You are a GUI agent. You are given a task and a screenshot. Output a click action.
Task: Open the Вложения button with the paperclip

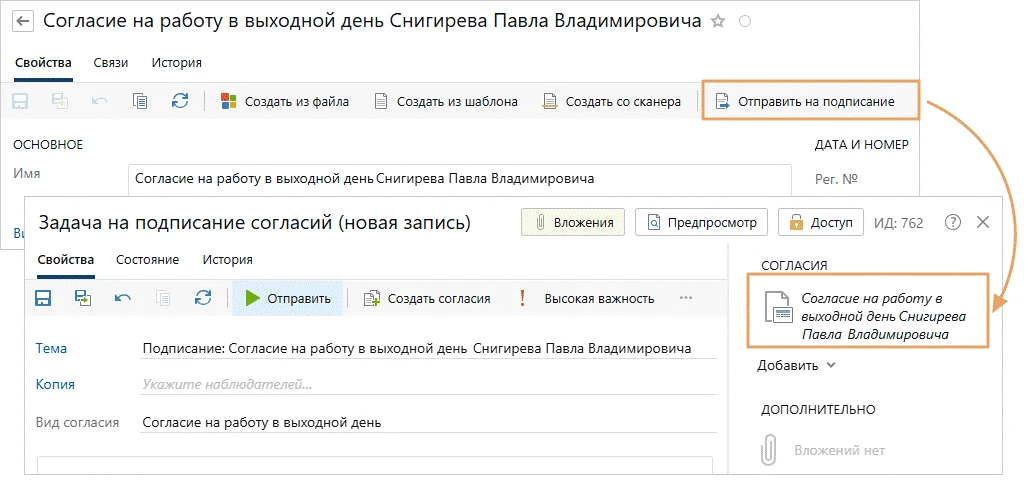(x=574, y=222)
